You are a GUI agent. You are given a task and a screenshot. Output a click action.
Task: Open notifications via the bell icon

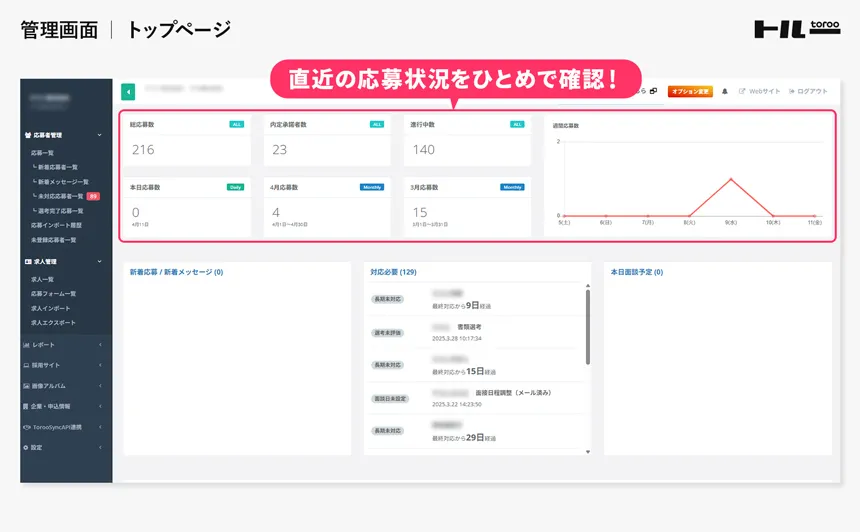[725, 92]
